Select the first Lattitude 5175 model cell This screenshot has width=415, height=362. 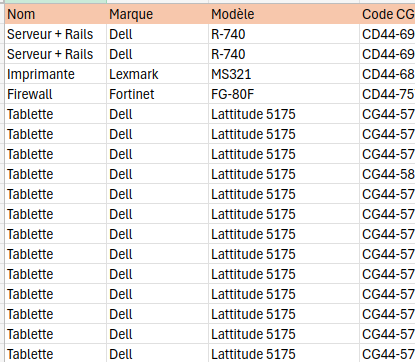tap(284, 114)
